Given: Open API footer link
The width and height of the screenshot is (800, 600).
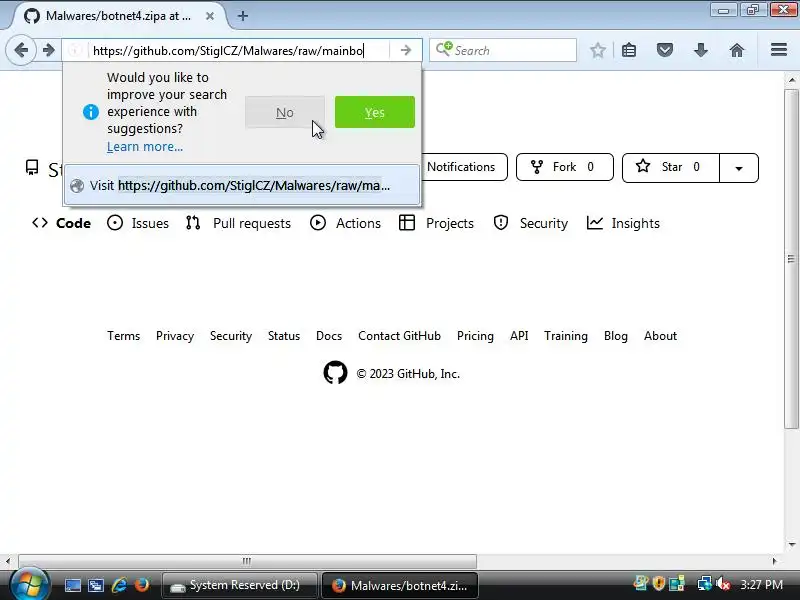Looking at the screenshot, I should pos(519,336).
